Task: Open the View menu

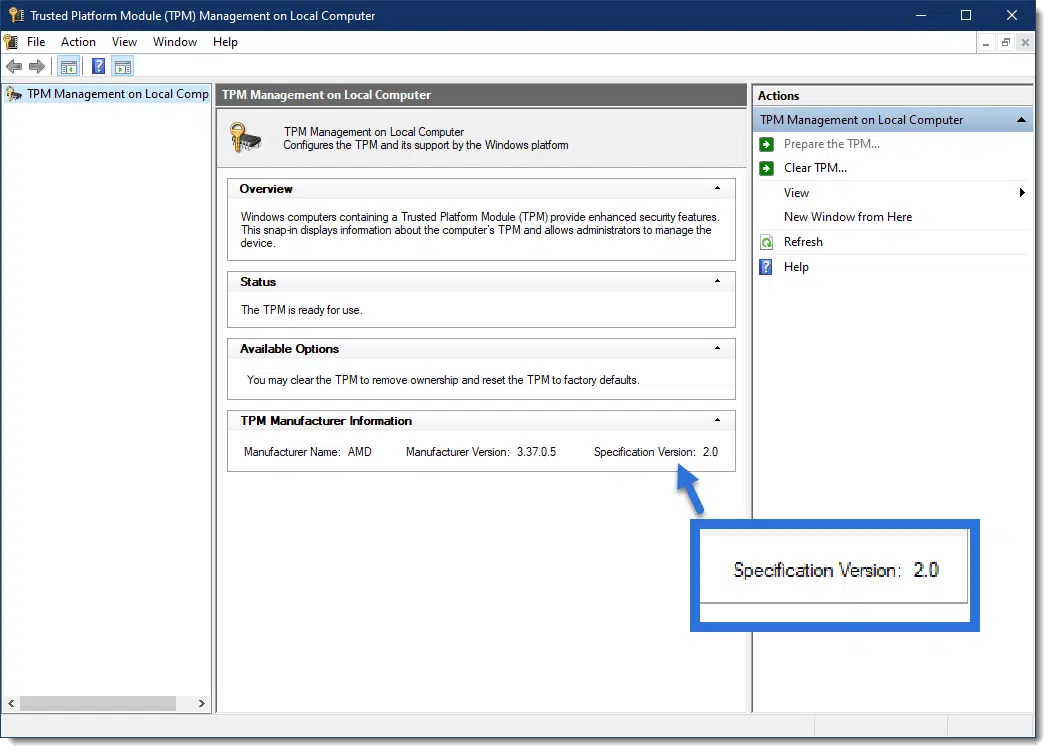Action: point(124,42)
